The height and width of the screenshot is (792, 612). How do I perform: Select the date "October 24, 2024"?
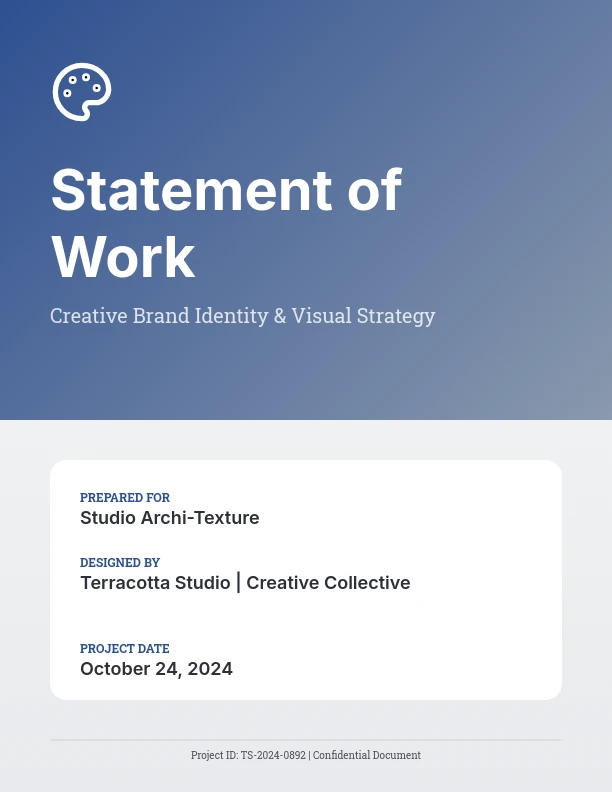click(x=156, y=669)
